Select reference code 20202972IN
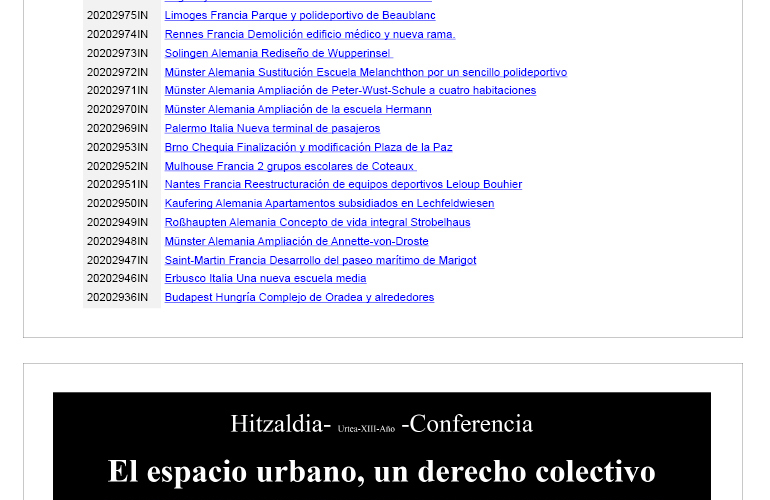770x500 pixels. pyautogui.click(x=117, y=72)
